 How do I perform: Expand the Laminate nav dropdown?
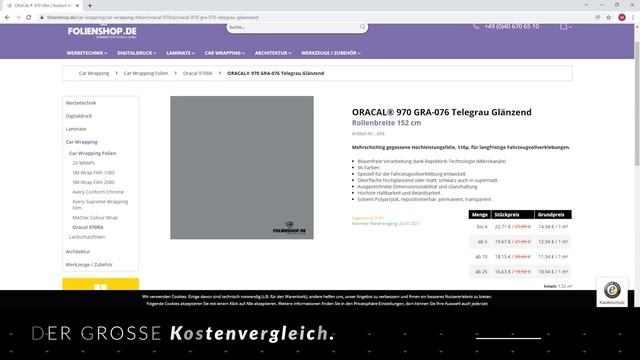coord(180,53)
